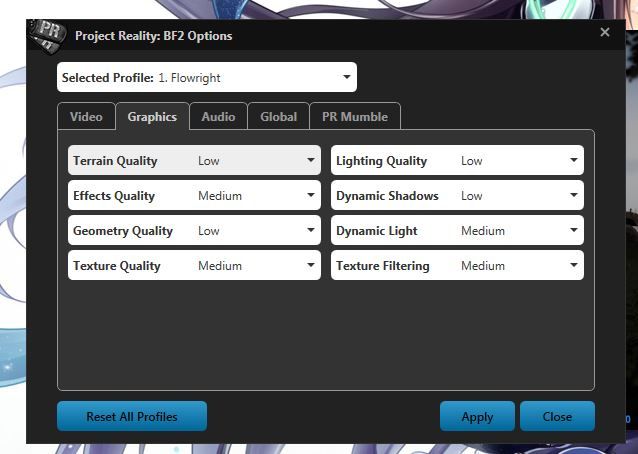
Task: Open the Audio tab
Action: 218,117
